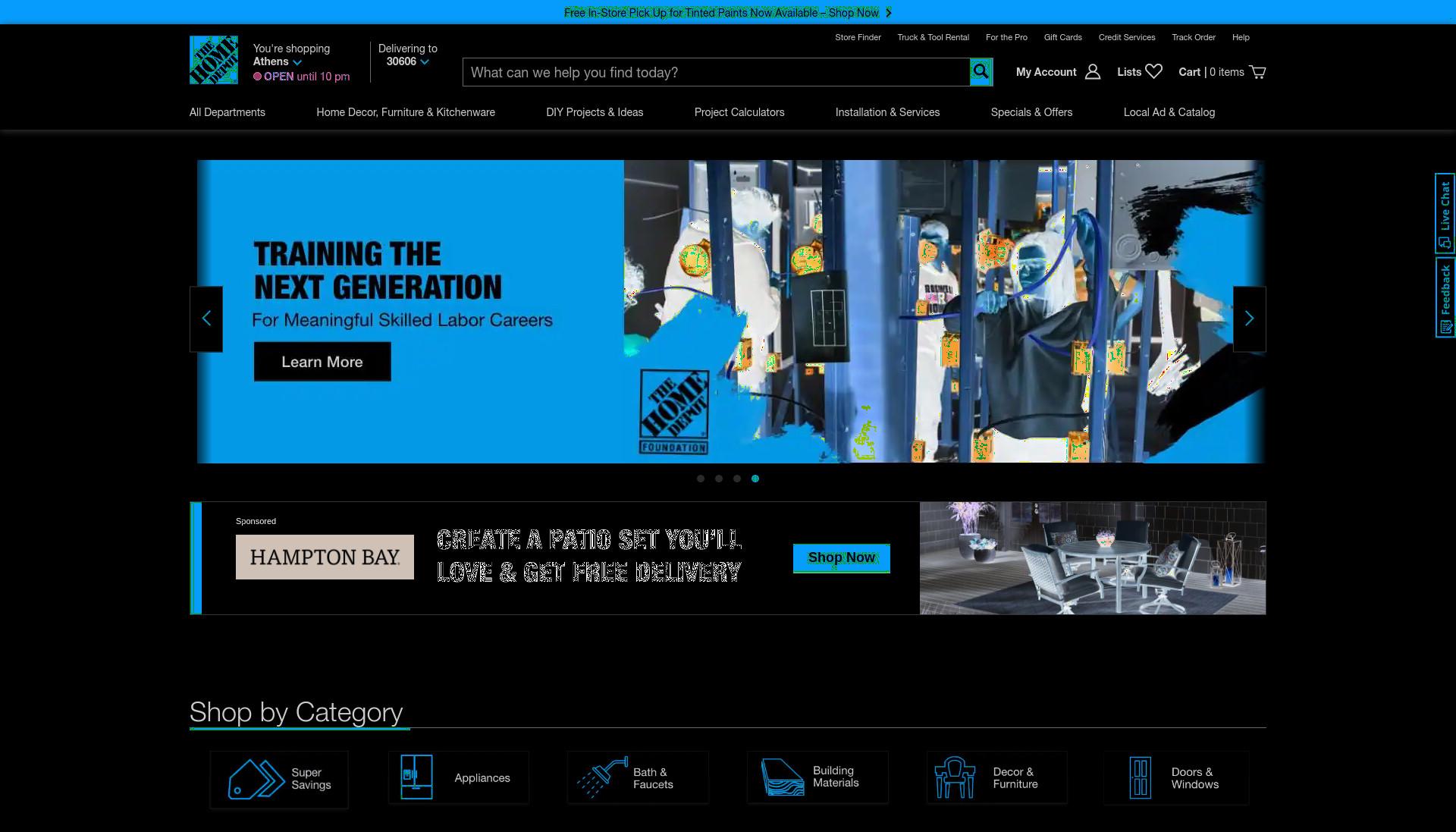Click the Doors & Windows category label
Image resolution: width=1456 pixels, height=832 pixels.
pos(1194,778)
